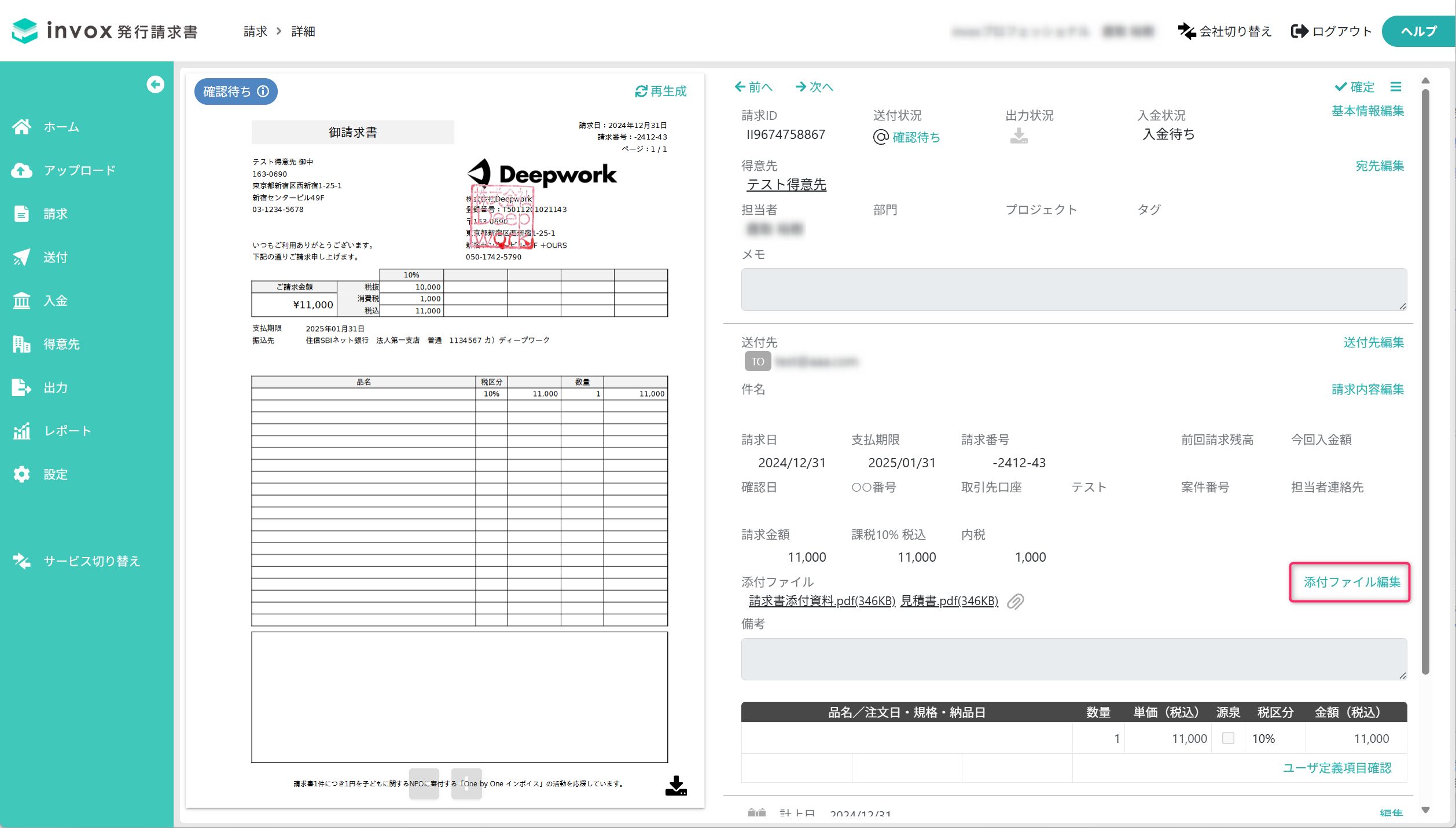1456x828 pixels.
Task: Go to previous invoice with 前へ
Action: click(753, 87)
